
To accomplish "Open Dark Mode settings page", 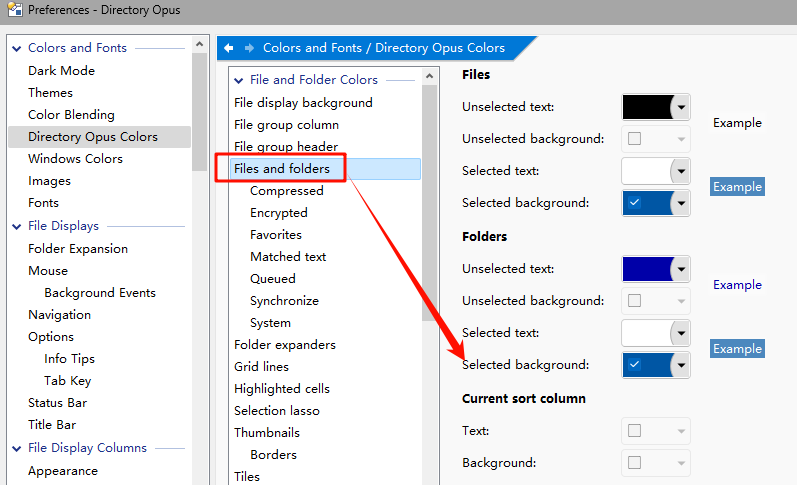I will click(62, 71).
